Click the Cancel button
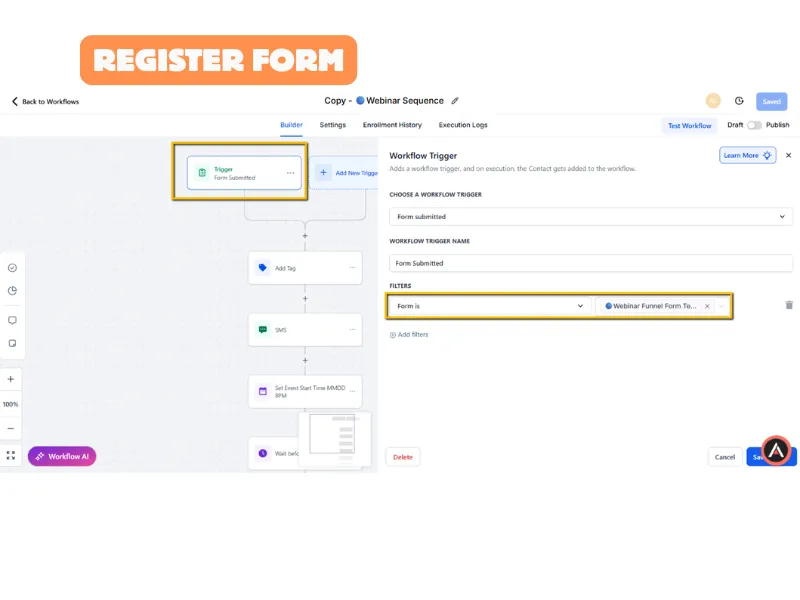This screenshot has height=600, width=800. (723, 457)
